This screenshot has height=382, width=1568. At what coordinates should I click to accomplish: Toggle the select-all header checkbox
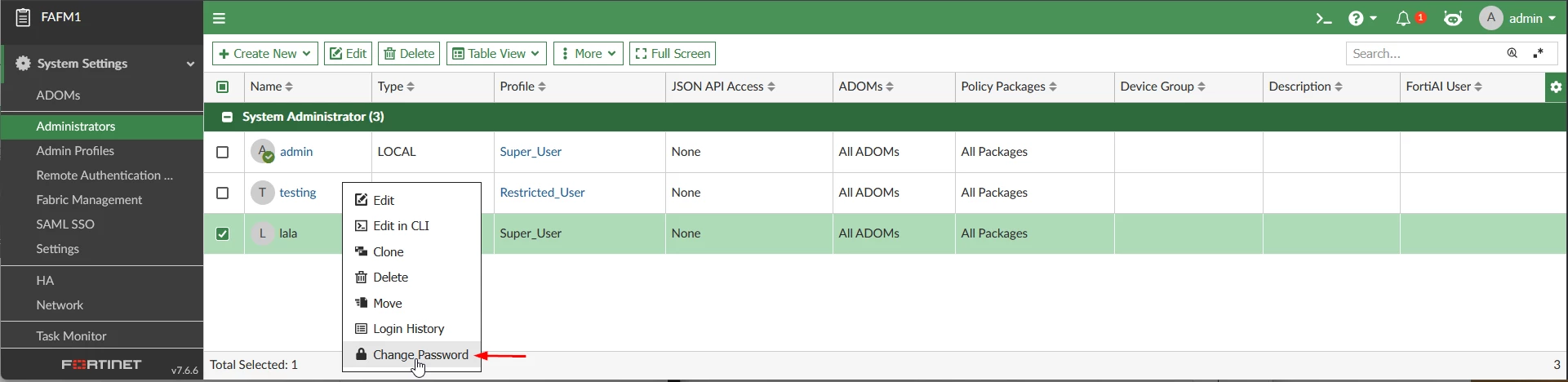pyautogui.click(x=223, y=87)
